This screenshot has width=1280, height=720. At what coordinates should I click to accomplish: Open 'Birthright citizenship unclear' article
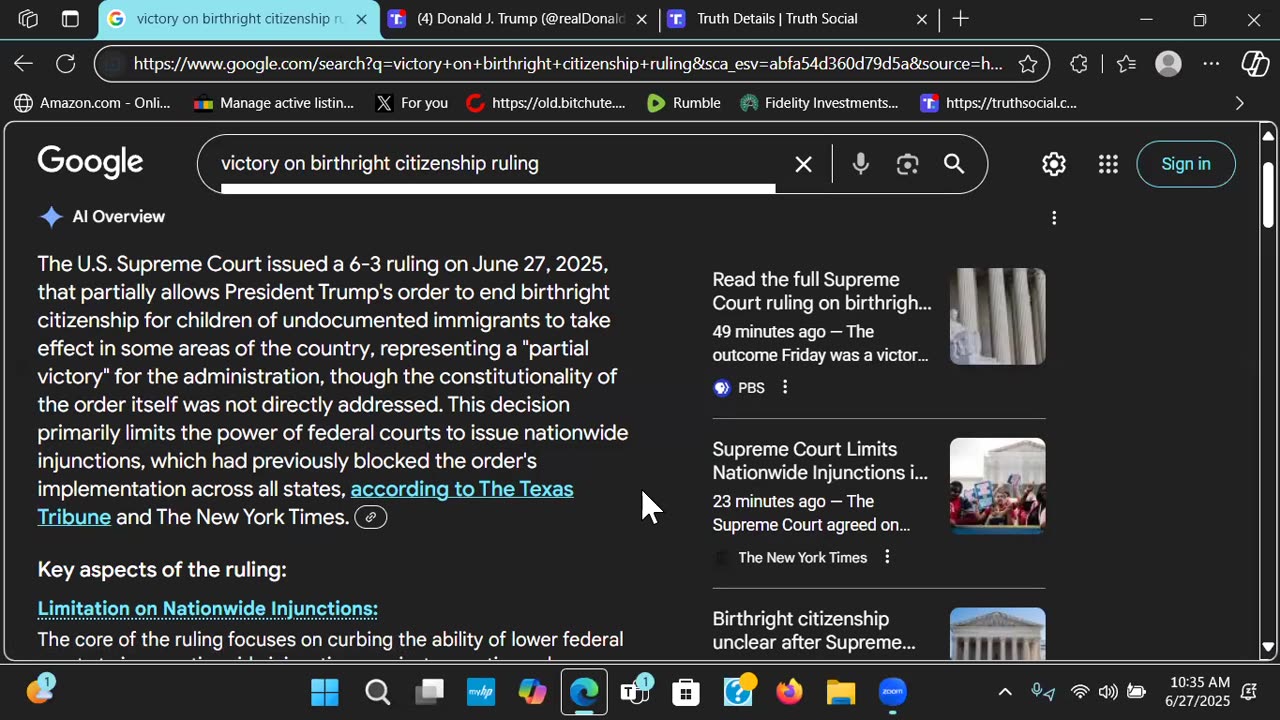(814, 631)
